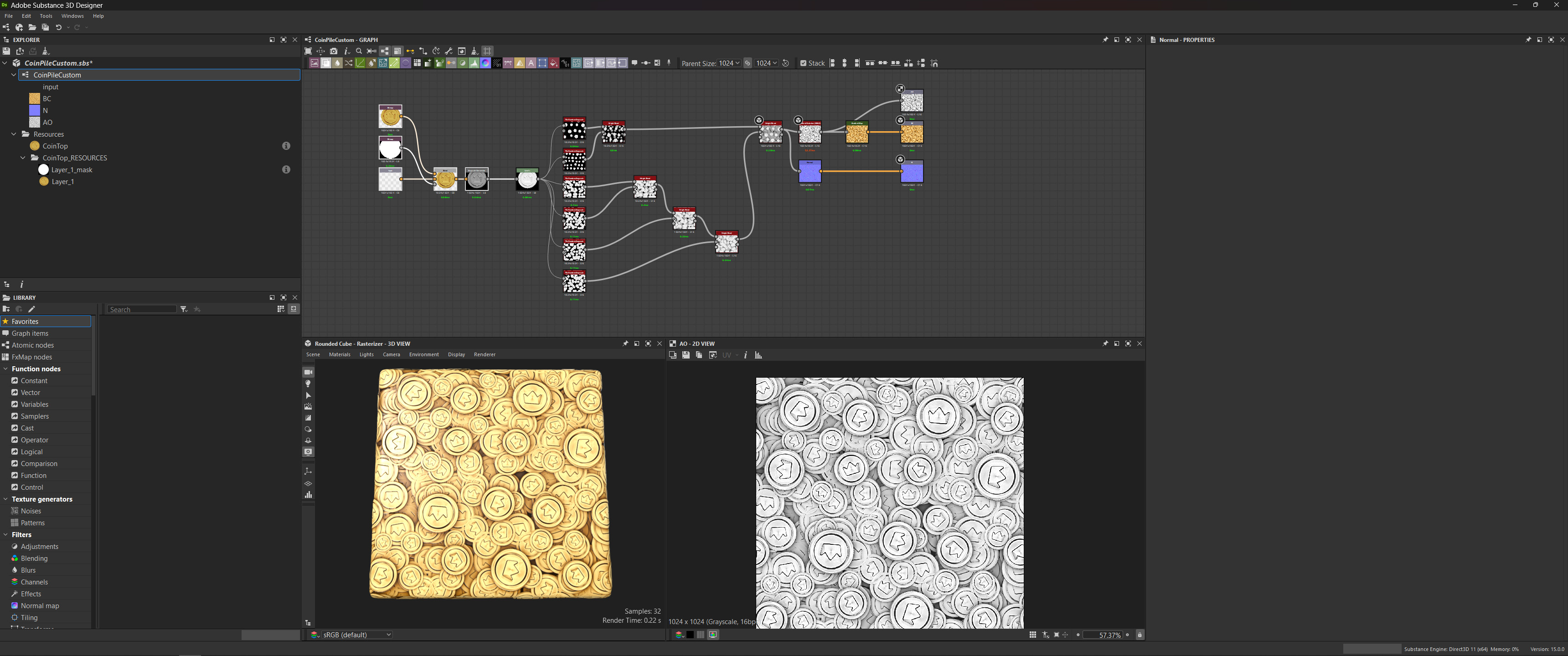Click the Blend node icon in graph toolbar

[x=326, y=63]
